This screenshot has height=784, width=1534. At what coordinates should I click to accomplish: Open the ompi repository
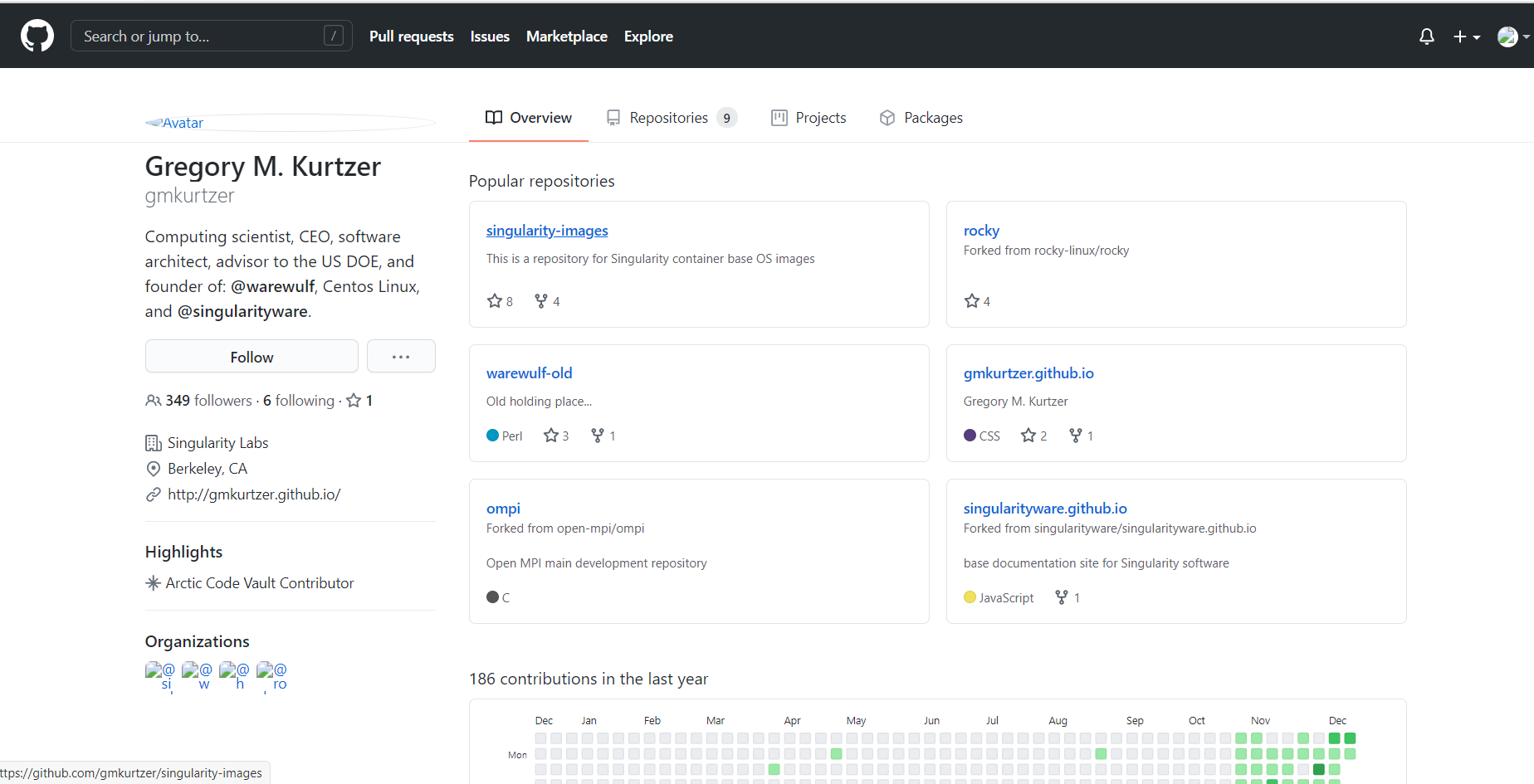[503, 509]
